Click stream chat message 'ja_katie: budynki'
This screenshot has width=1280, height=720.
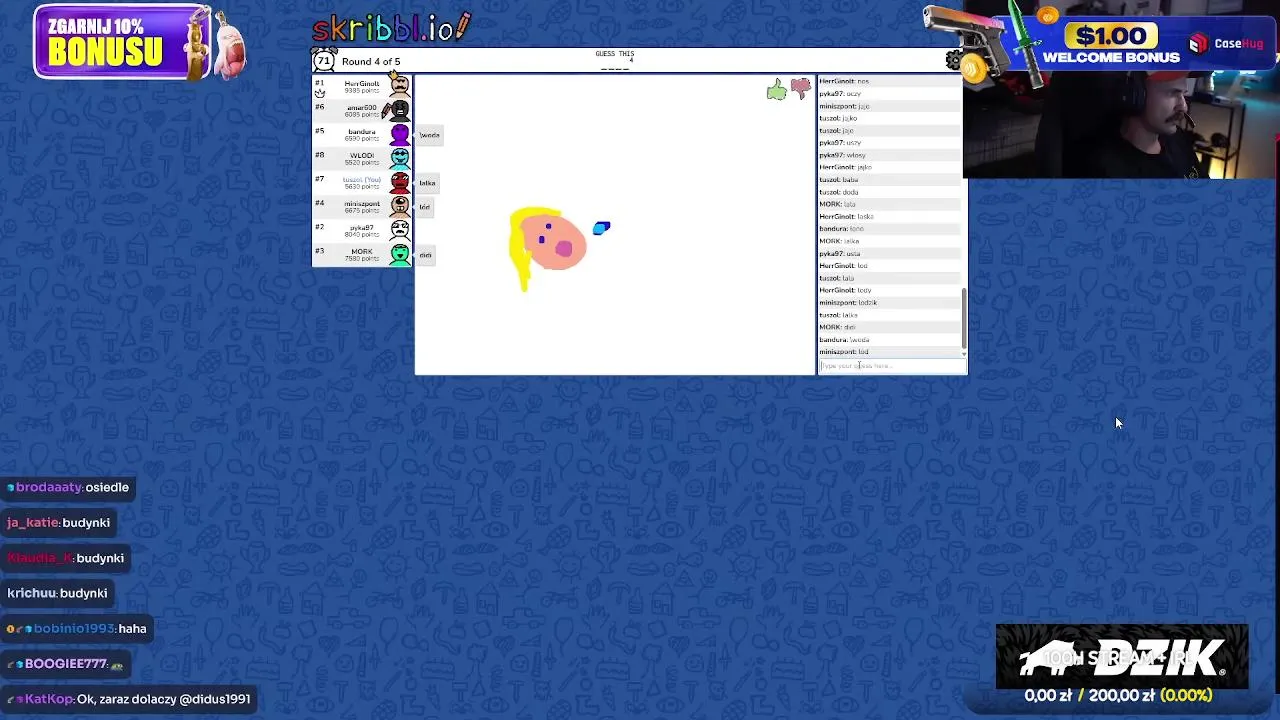point(59,522)
